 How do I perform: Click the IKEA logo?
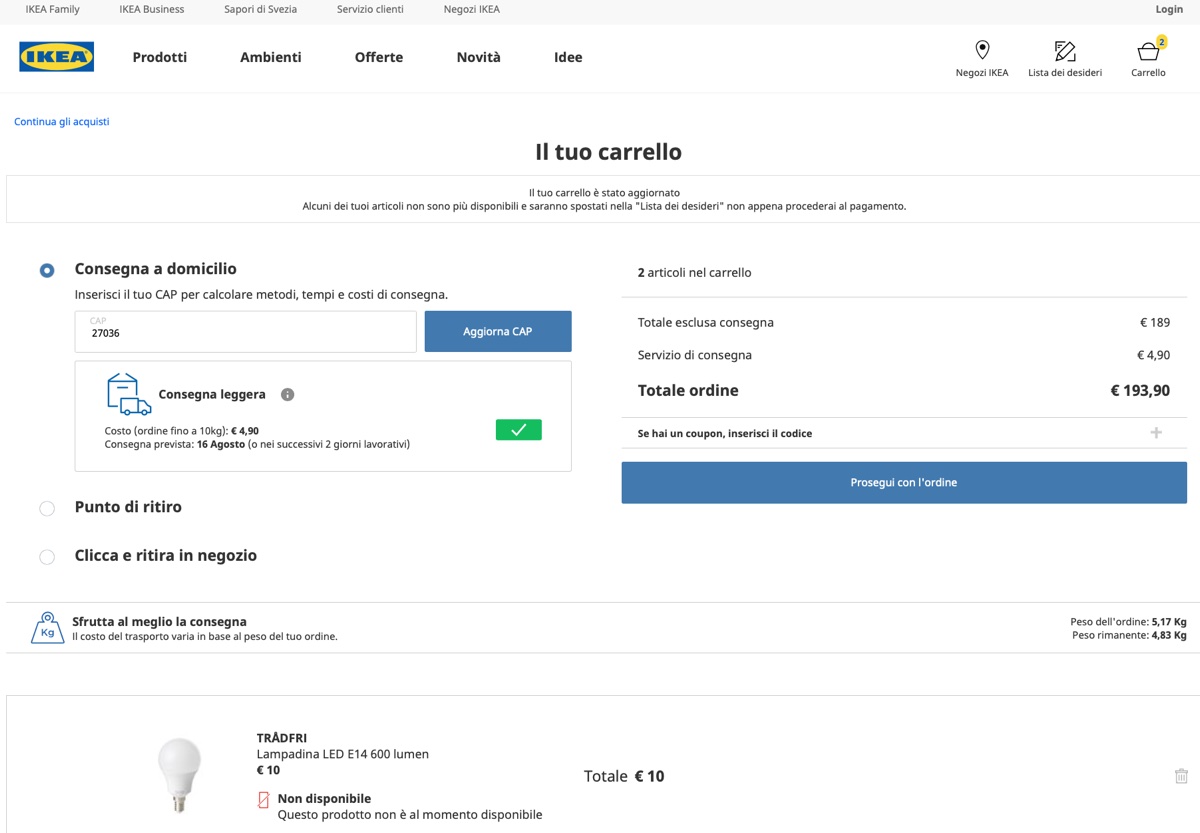pos(56,57)
